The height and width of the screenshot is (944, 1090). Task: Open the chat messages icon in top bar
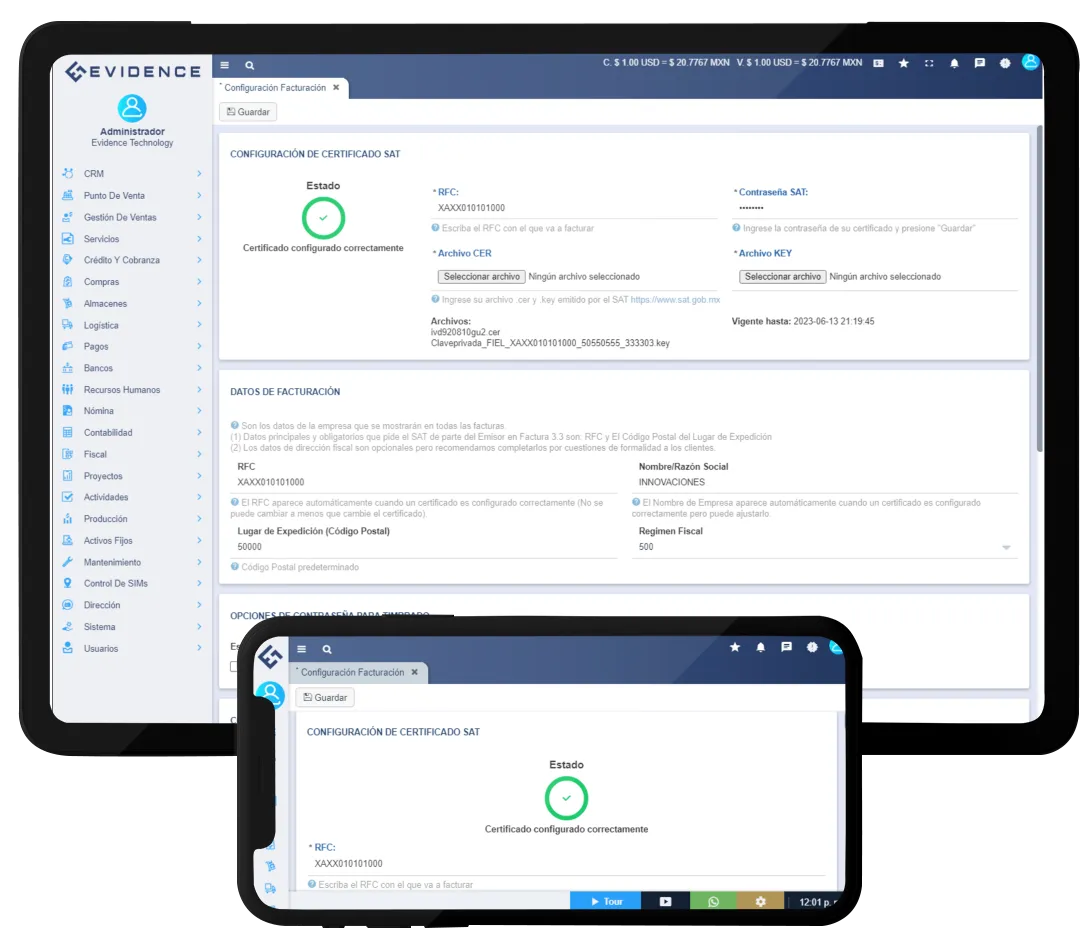click(979, 63)
